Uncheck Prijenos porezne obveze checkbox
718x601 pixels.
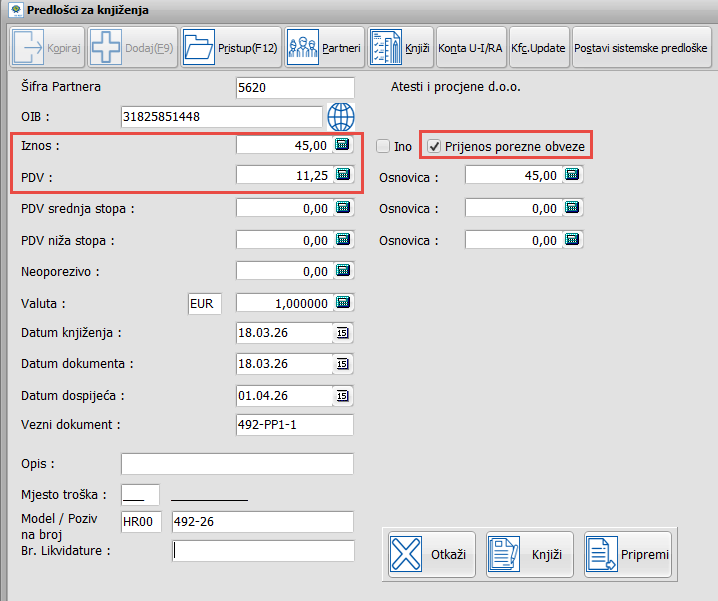[x=433, y=147]
